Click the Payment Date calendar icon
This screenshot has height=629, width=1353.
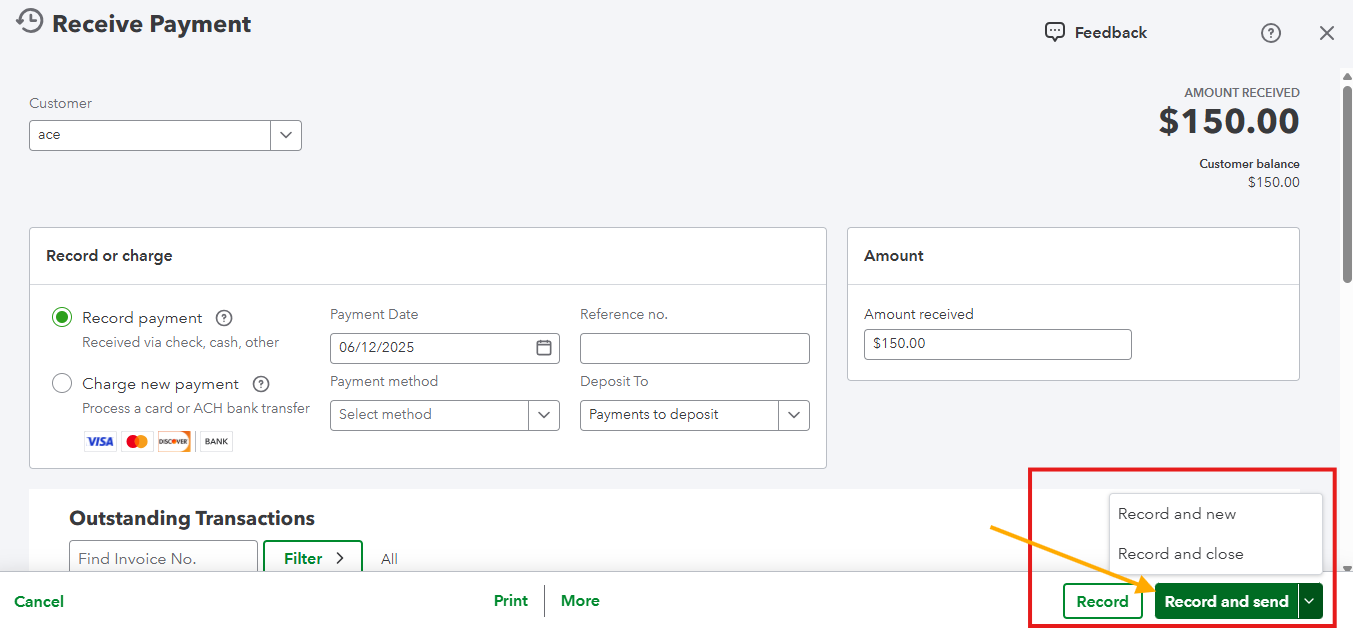point(544,348)
